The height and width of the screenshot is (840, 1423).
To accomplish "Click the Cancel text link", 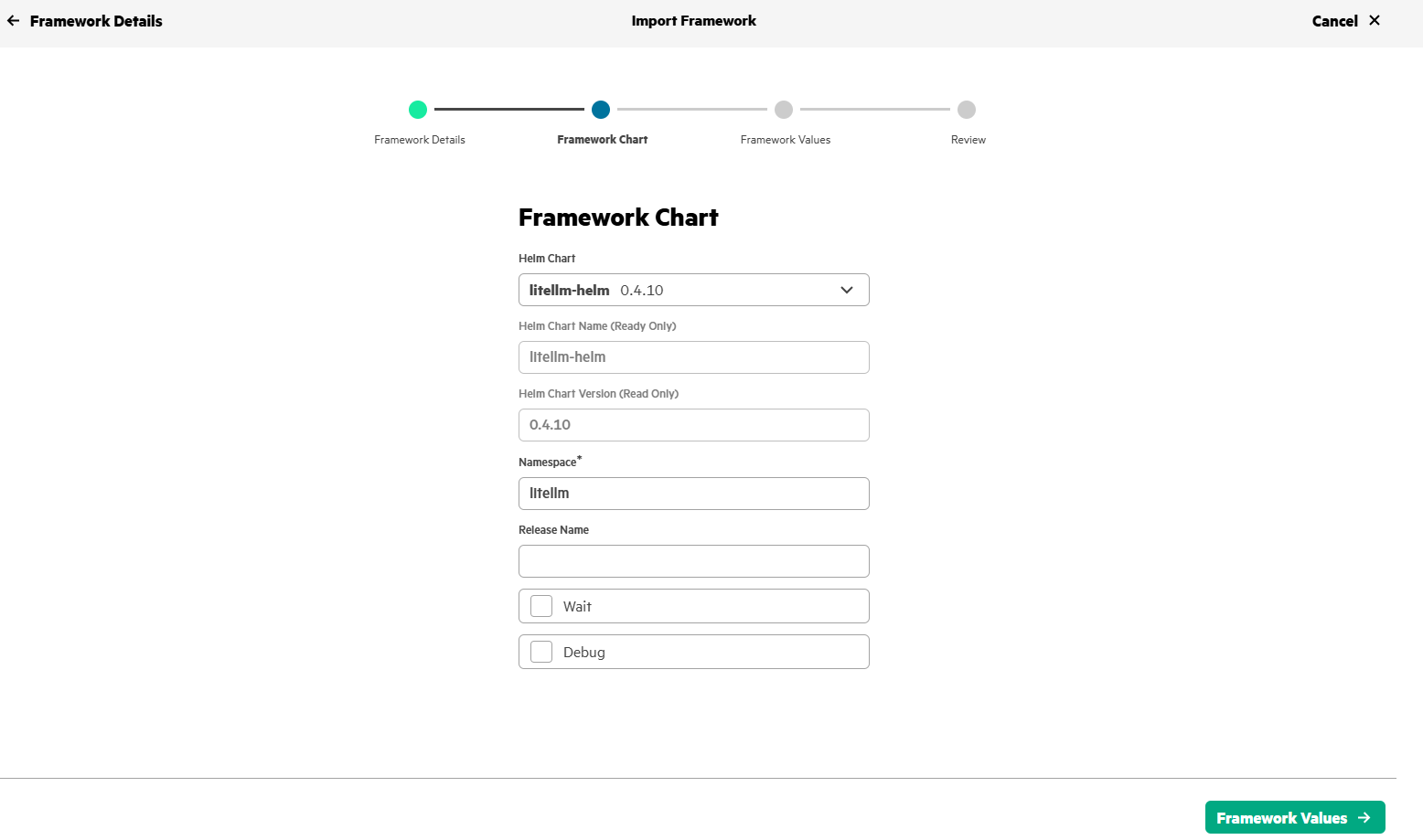I will [1334, 21].
